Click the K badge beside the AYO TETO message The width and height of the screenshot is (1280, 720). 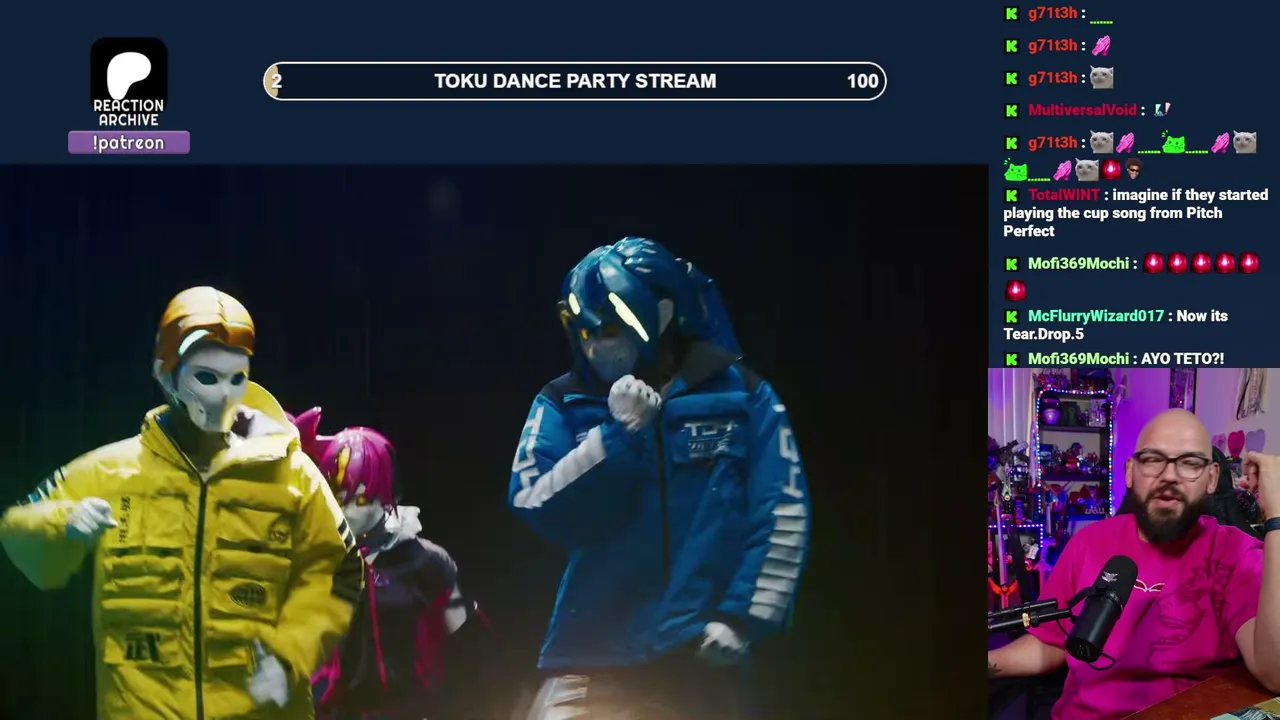pyautogui.click(x=1012, y=359)
